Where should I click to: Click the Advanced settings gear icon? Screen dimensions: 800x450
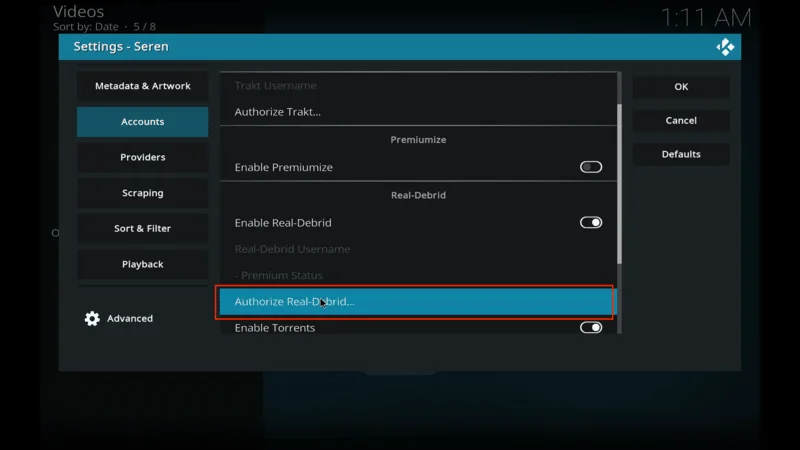[x=92, y=318]
